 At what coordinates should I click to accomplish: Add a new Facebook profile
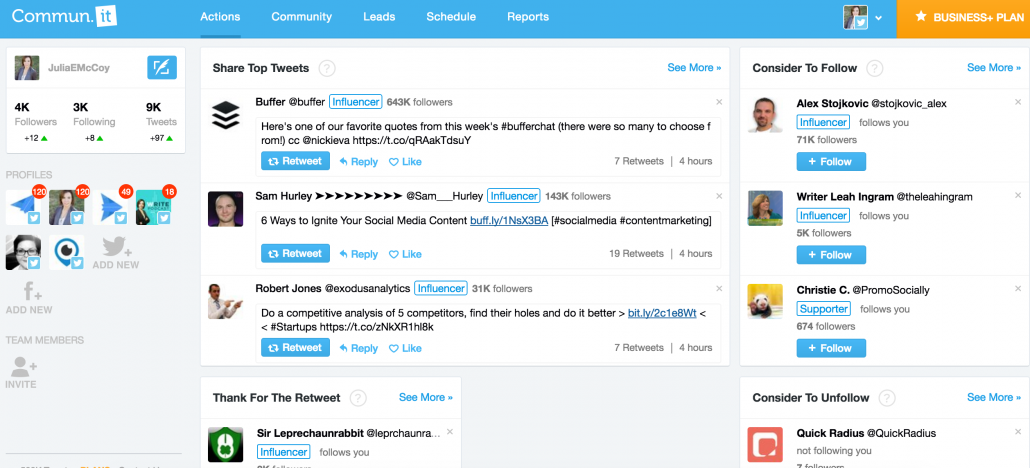click(29, 298)
